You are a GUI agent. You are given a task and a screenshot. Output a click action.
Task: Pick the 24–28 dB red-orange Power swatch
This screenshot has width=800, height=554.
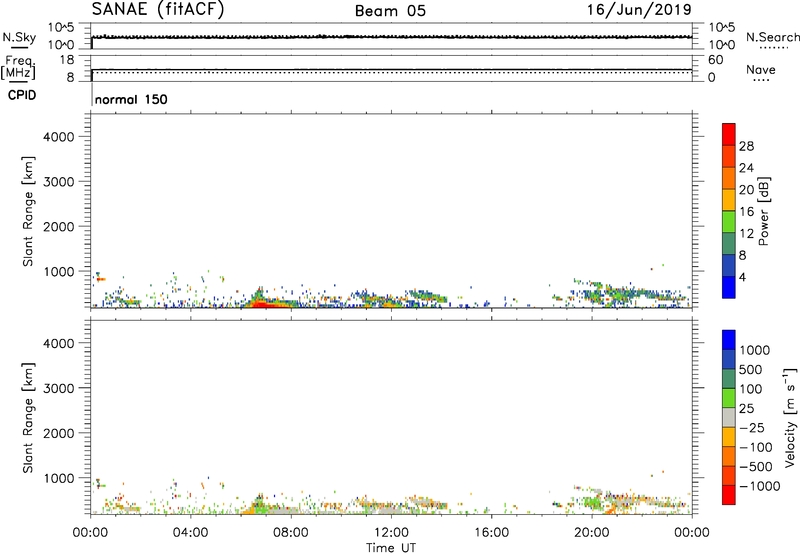[729, 157]
